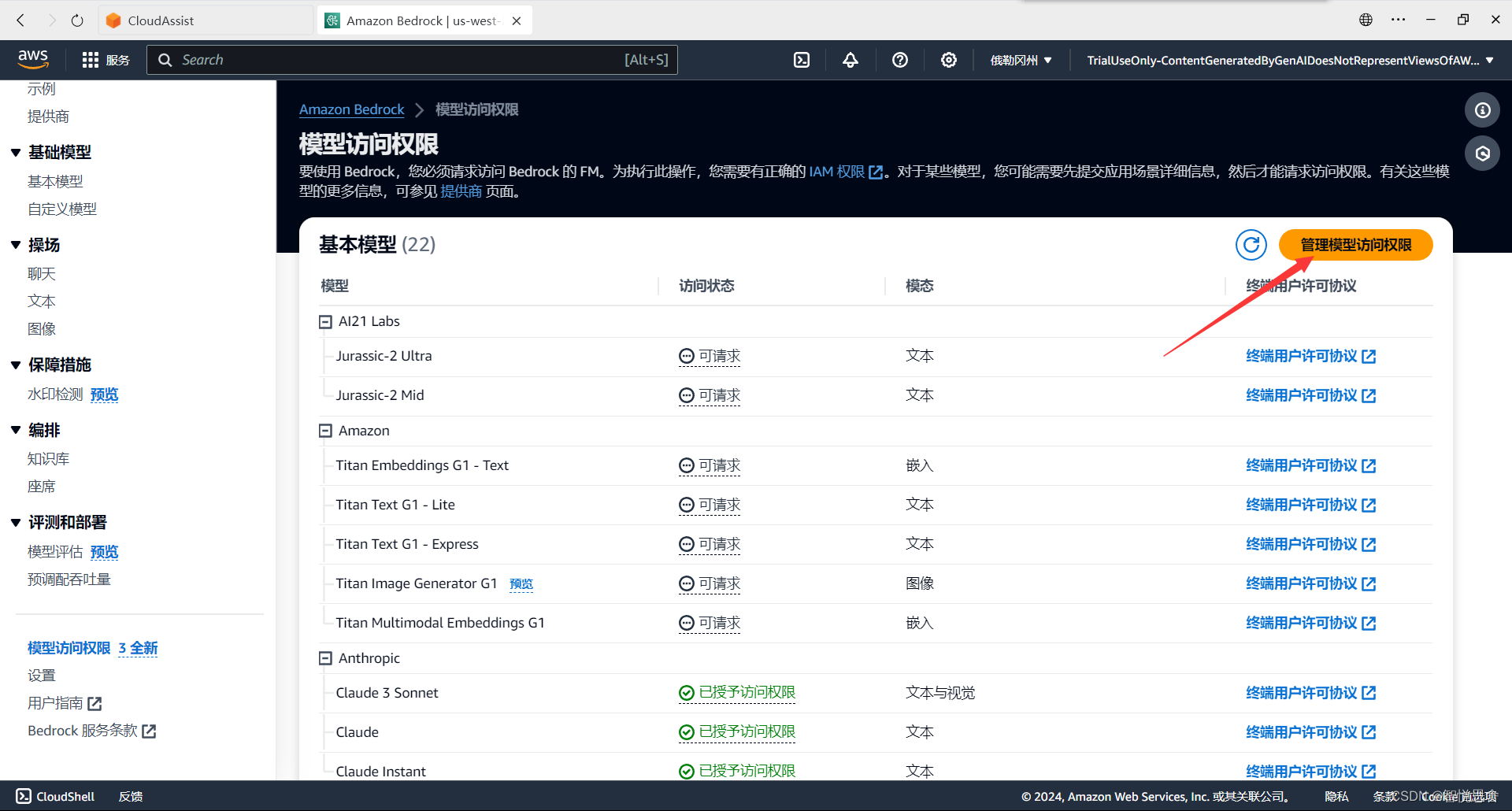
Task: Open 设置 in the sidebar
Action: tap(42, 676)
